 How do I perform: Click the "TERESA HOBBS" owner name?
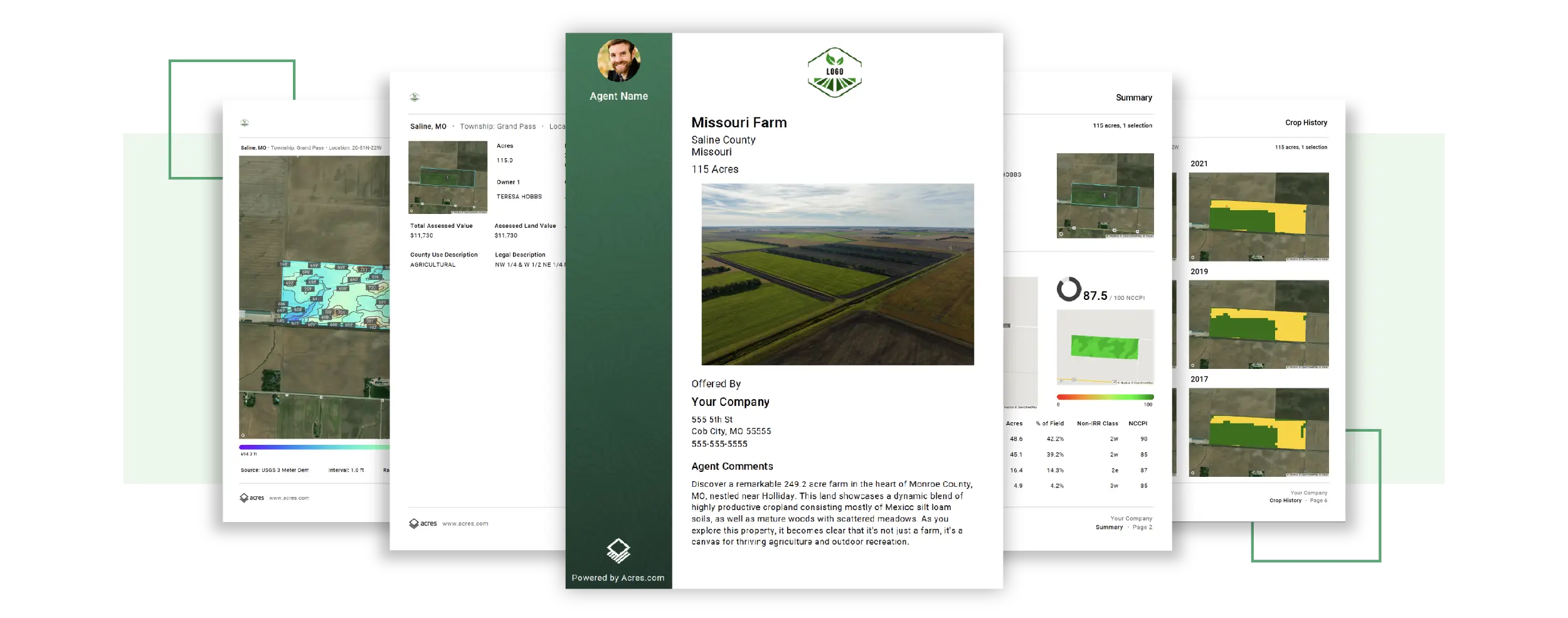[519, 197]
